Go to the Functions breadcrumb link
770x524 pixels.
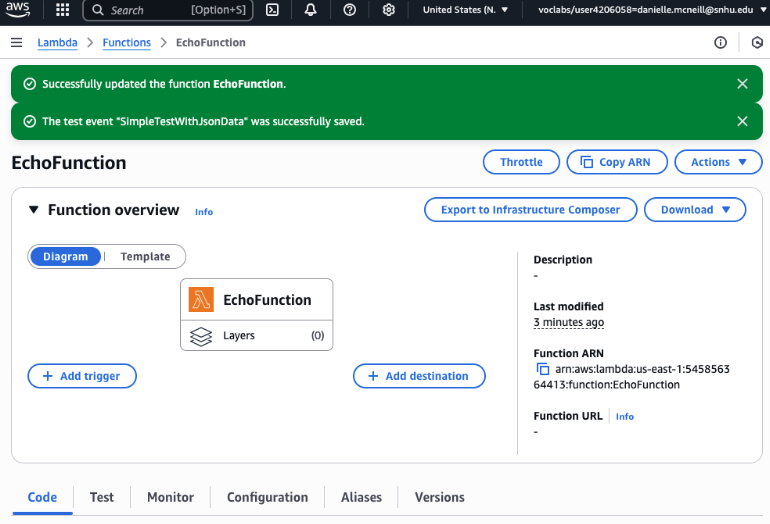pyautogui.click(x=127, y=43)
